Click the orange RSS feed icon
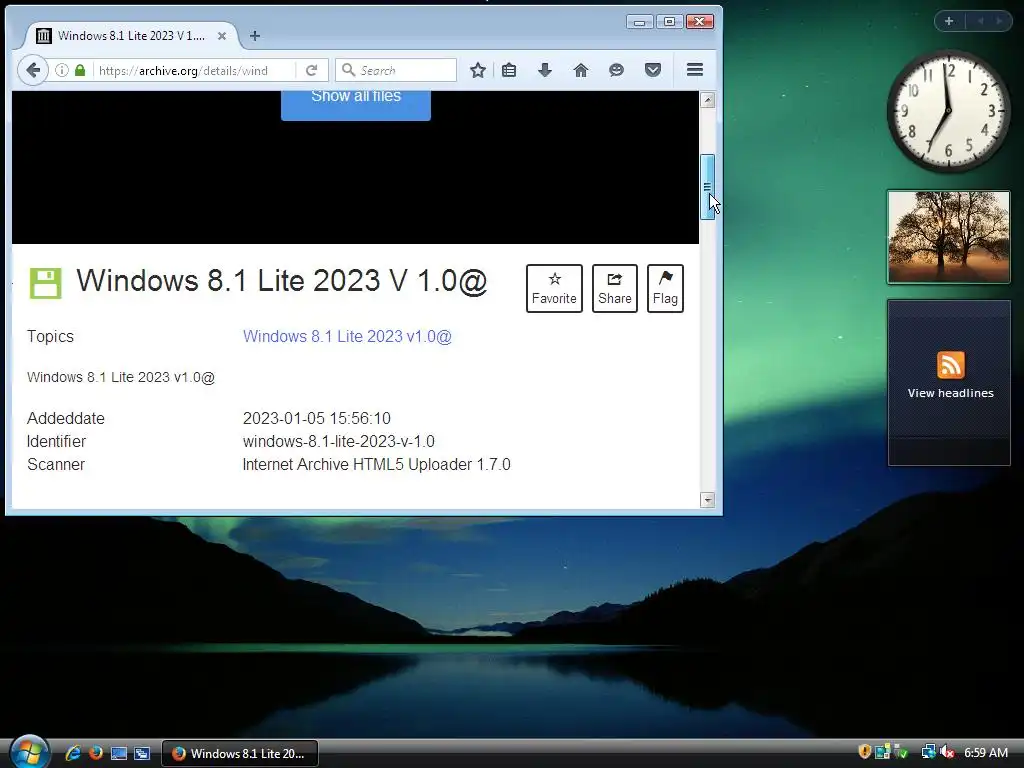The height and width of the screenshot is (768, 1024). click(950, 364)
